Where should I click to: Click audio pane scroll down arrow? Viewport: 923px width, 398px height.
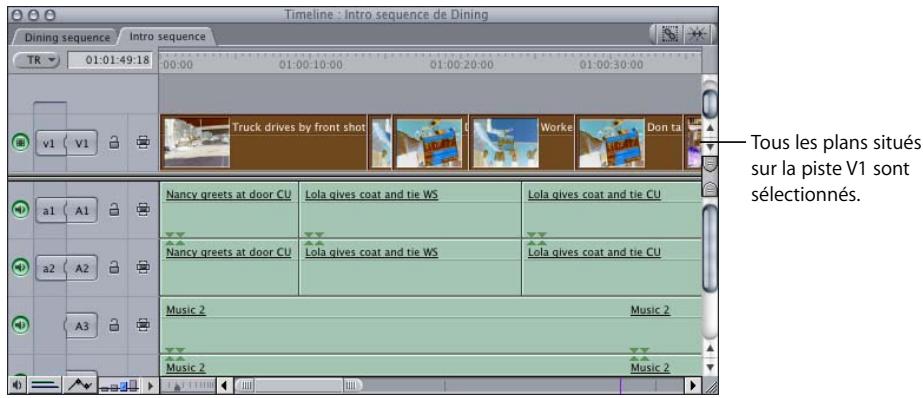[x=710, y=367]
